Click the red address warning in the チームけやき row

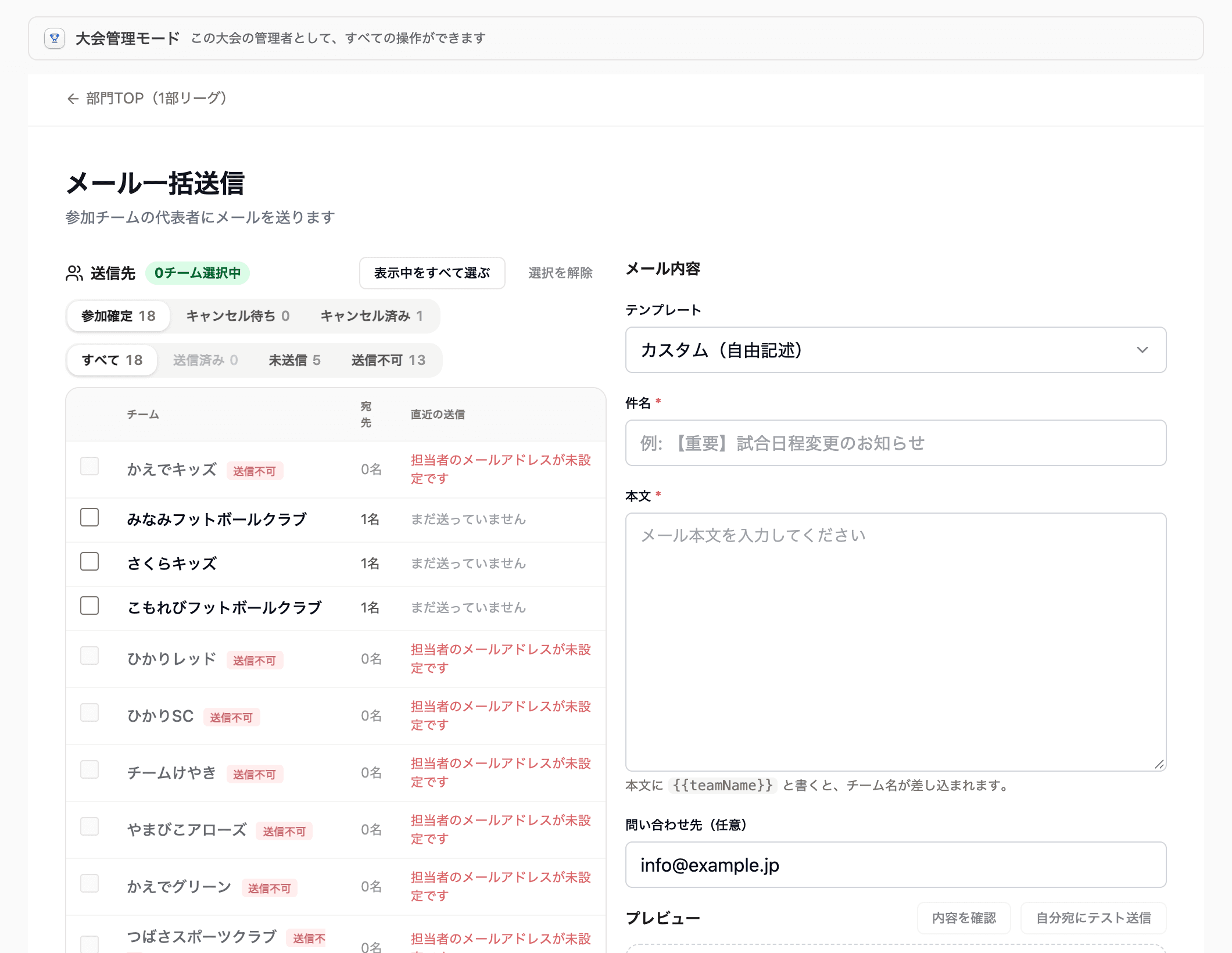point(501,773)
